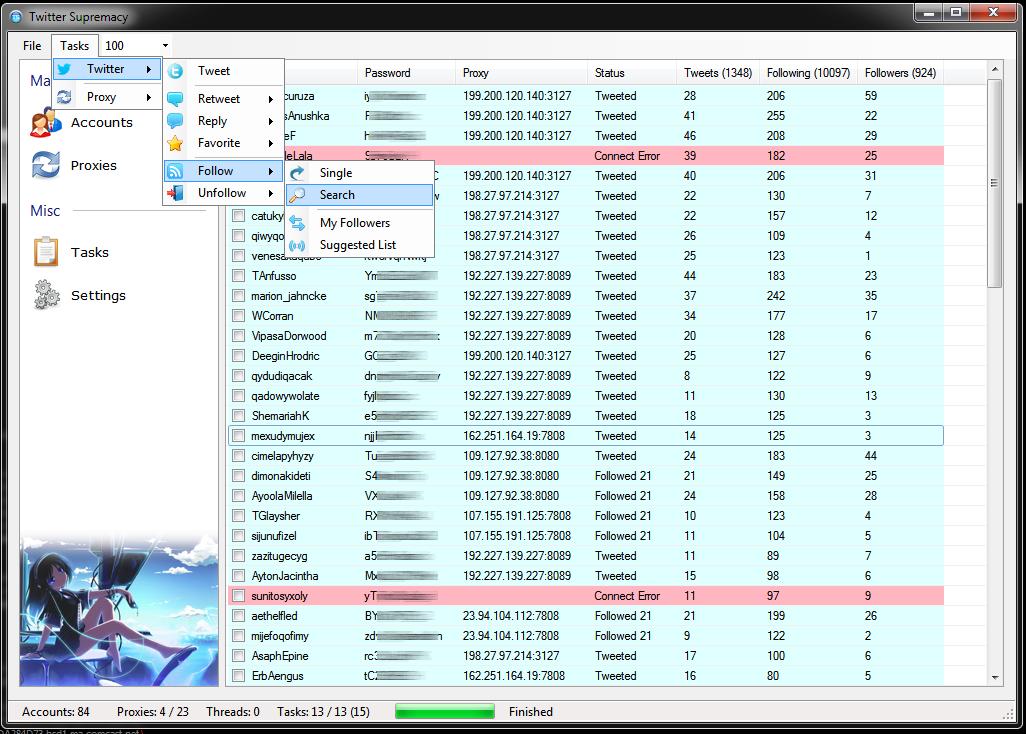Click the Reply speech bubble icon

pos(175,121)
